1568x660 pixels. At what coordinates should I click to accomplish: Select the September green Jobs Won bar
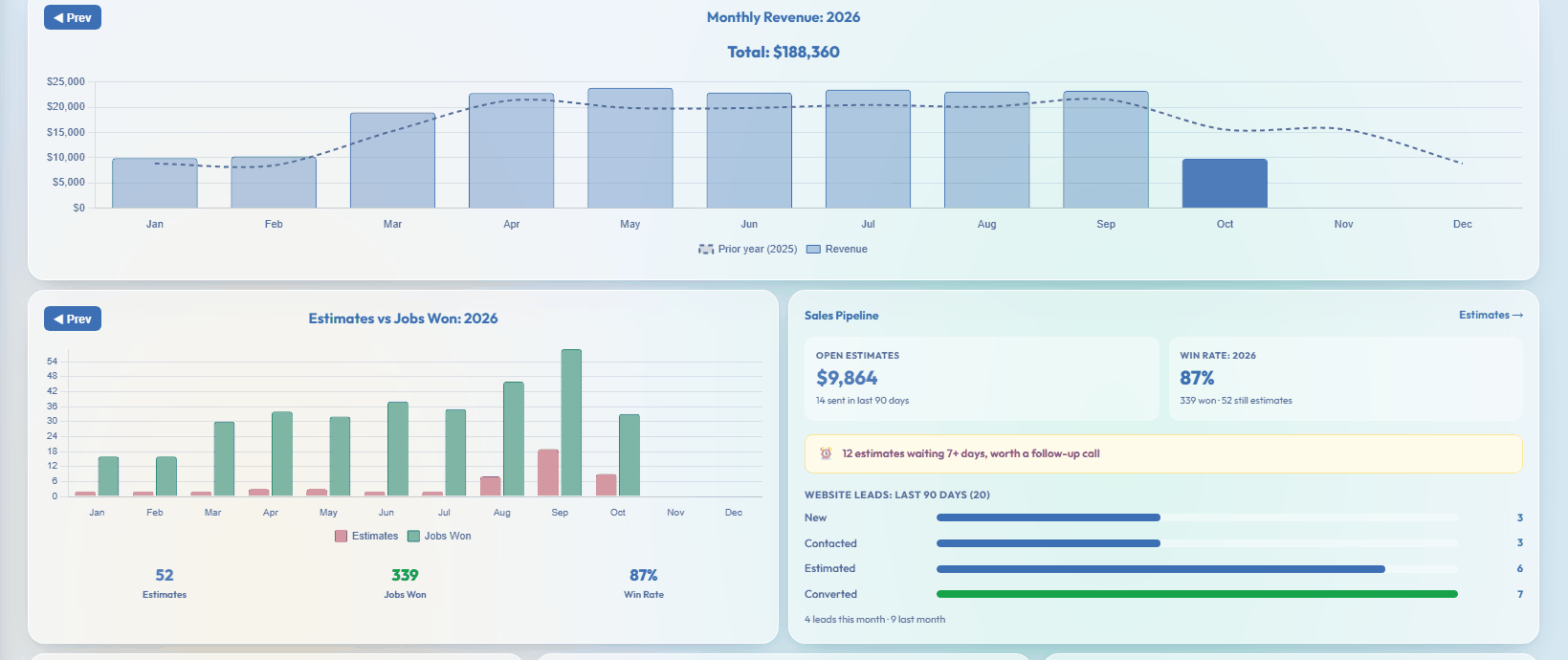[x=571, y=423]
